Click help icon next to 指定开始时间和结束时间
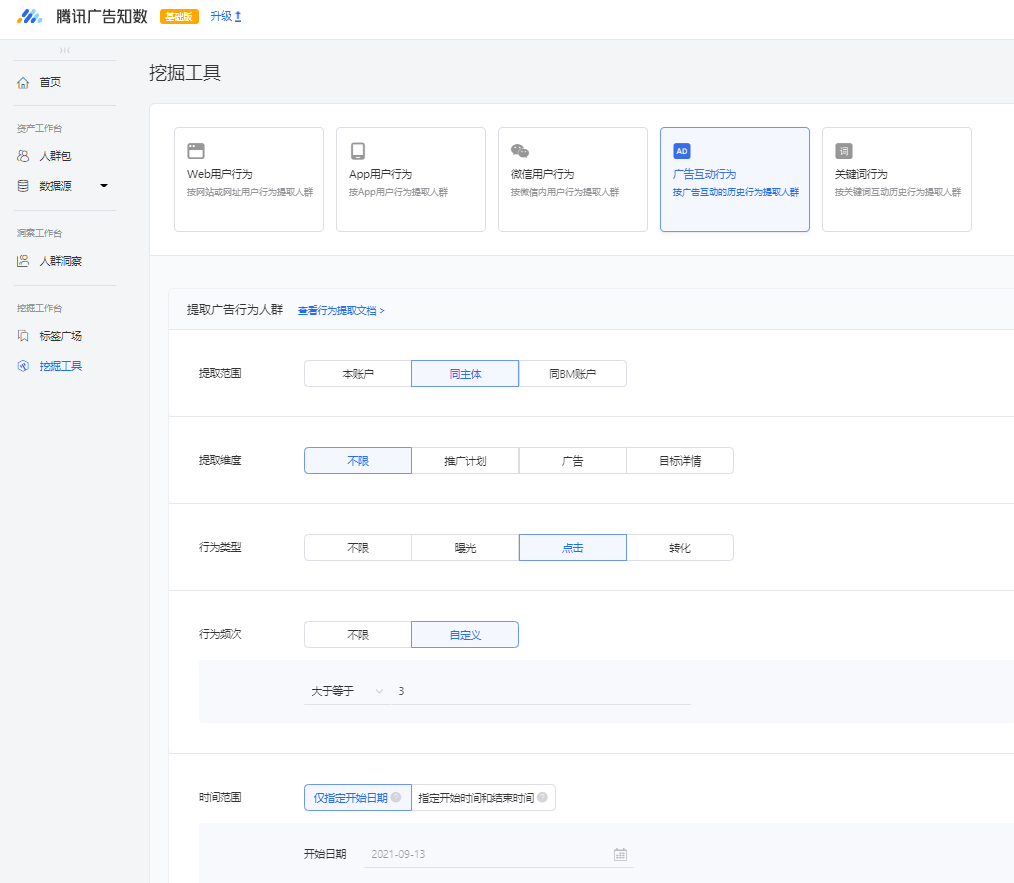The width and height of the screenshot is (1014, 883). click(543, 797)
